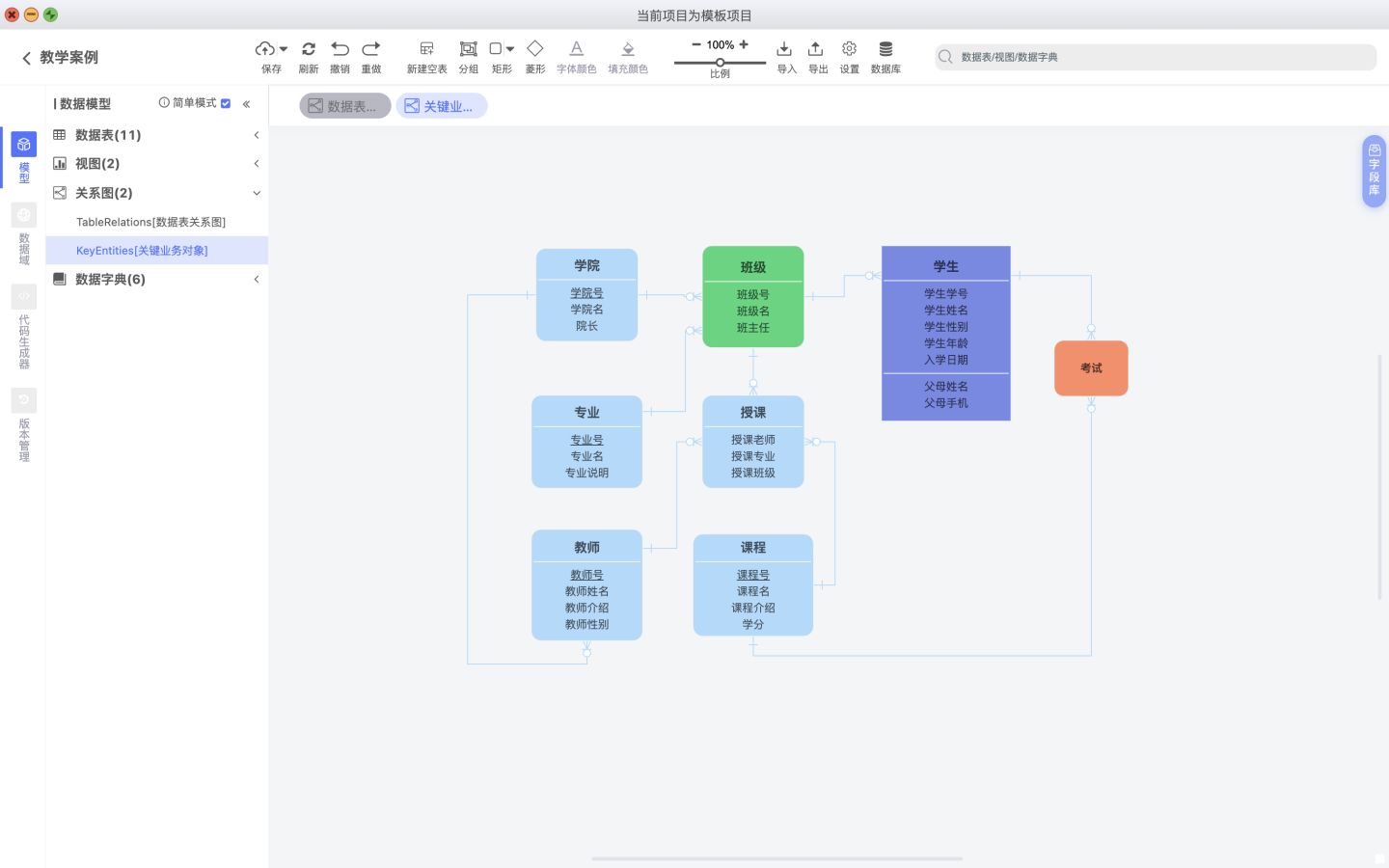
Task: Select TableRelations in the tree
Action: 151,222
